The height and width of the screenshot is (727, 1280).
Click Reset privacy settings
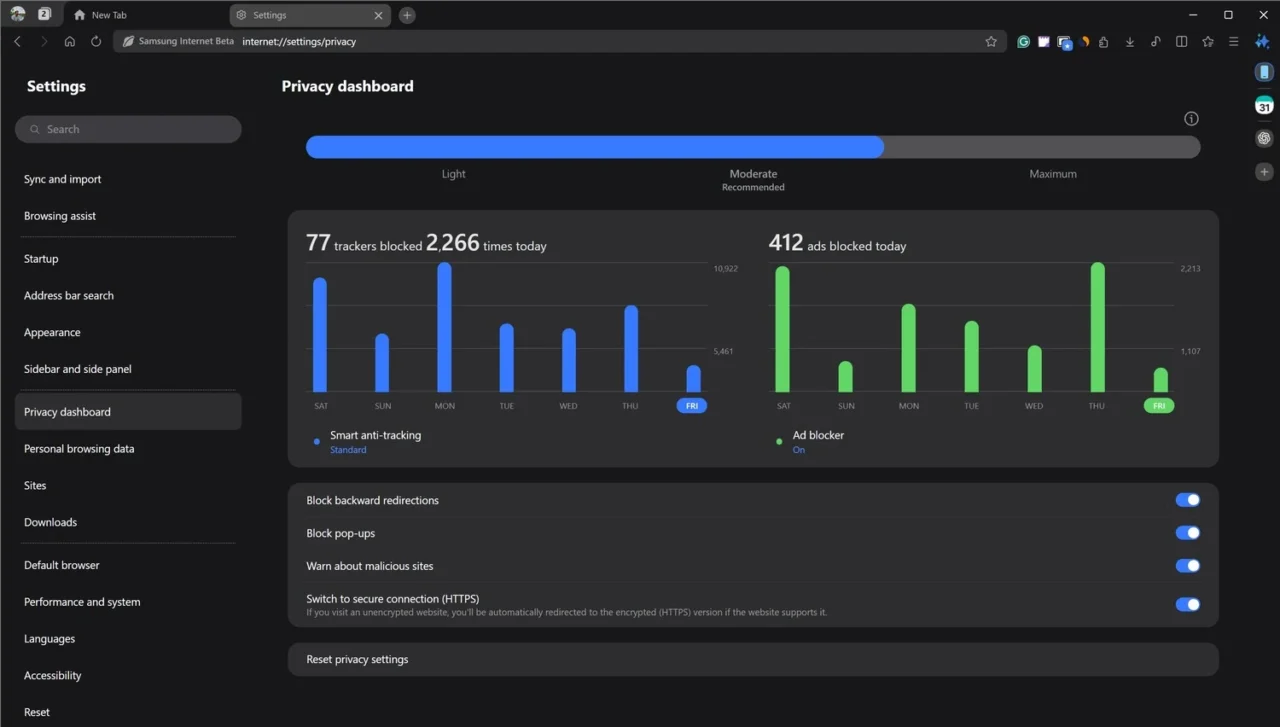click(x=358, y=659)
